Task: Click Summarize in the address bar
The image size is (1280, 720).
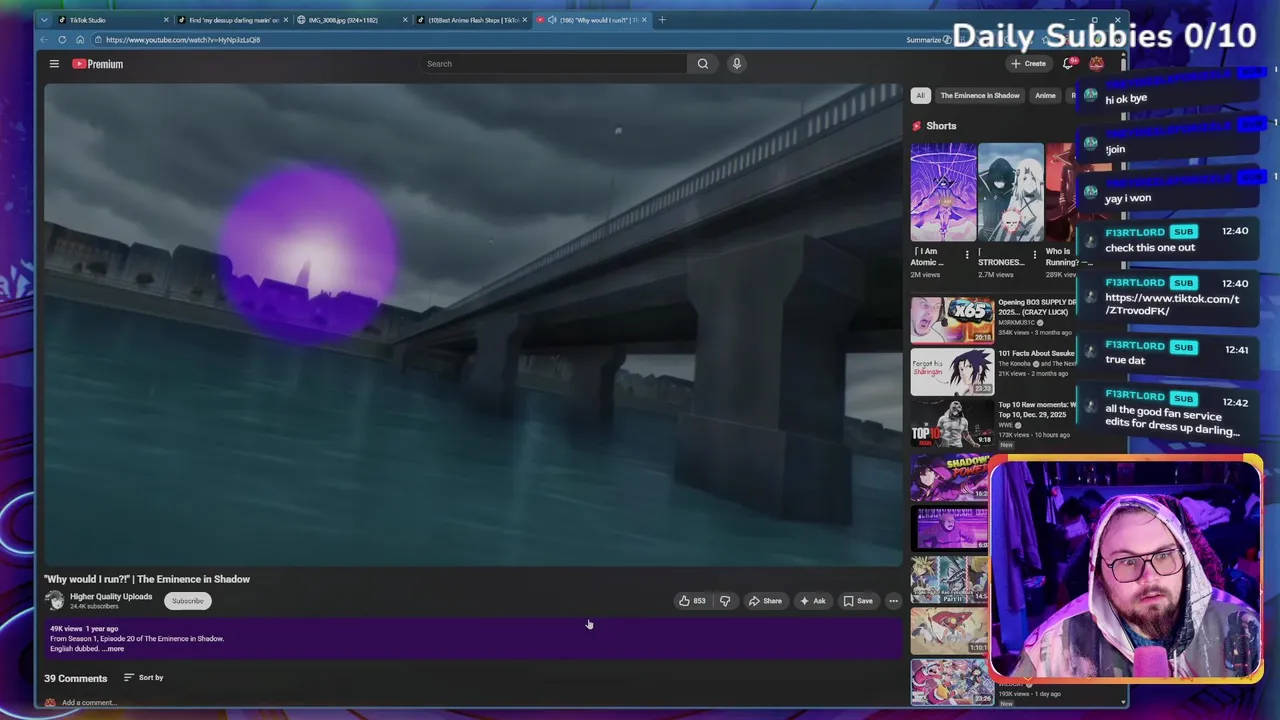Action: click(x=928, y=40)
